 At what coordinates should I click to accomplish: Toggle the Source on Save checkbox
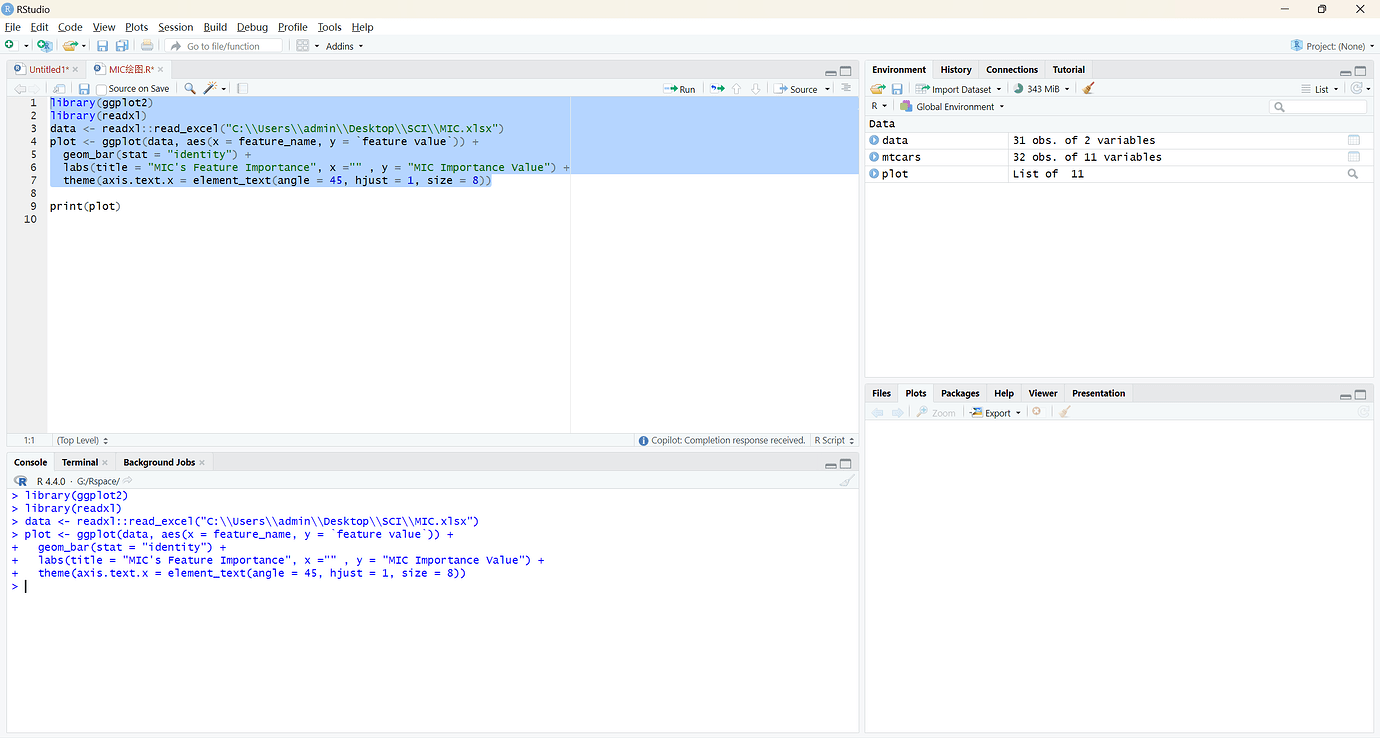click(x=101, y=89)
